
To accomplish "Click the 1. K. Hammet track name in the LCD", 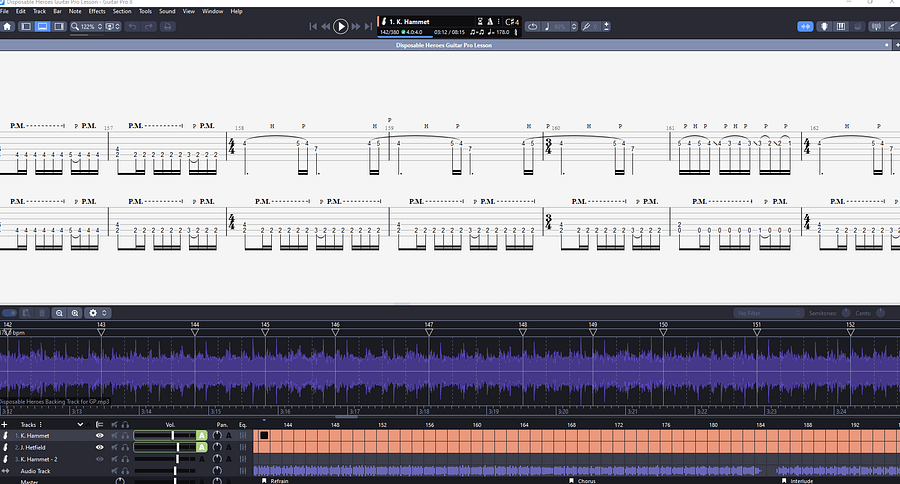I will [x=409, y=22].
